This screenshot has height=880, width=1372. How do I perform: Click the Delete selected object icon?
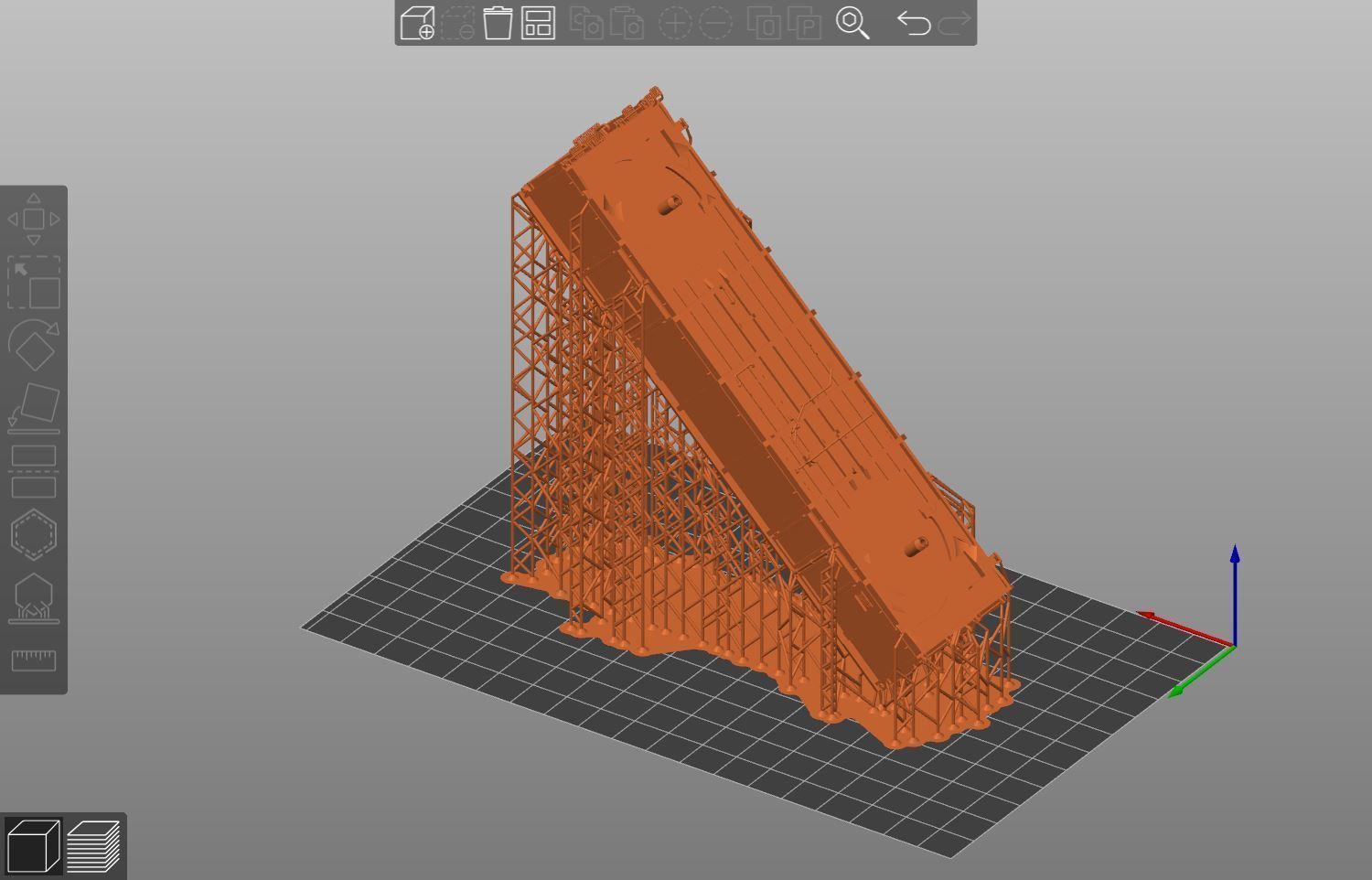pos(457,23)
